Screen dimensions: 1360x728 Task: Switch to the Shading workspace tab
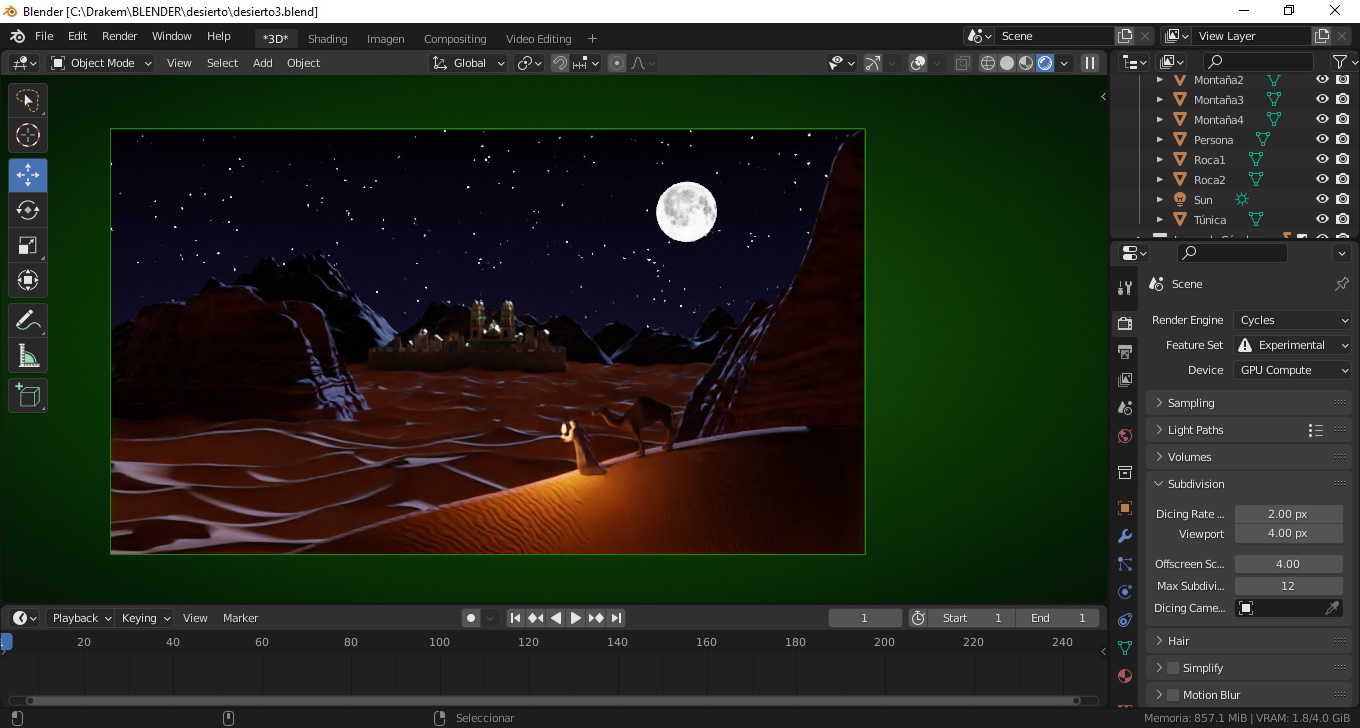tap(328, 39)
